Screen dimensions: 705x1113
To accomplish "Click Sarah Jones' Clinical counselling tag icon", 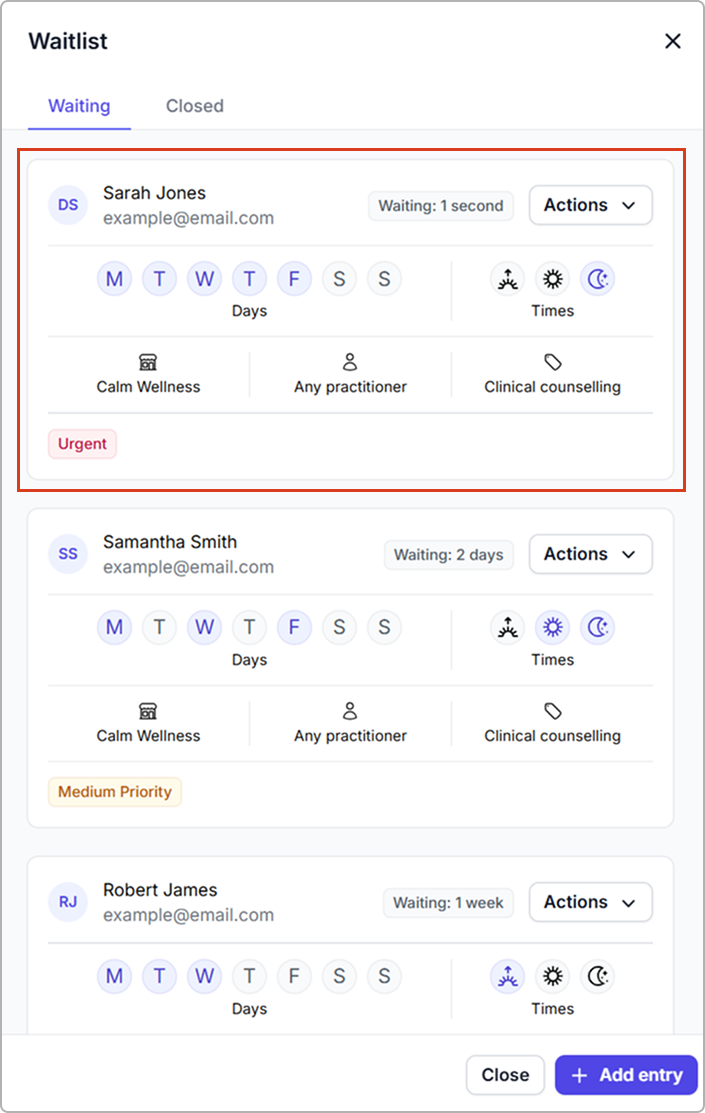I will point(552,362).
